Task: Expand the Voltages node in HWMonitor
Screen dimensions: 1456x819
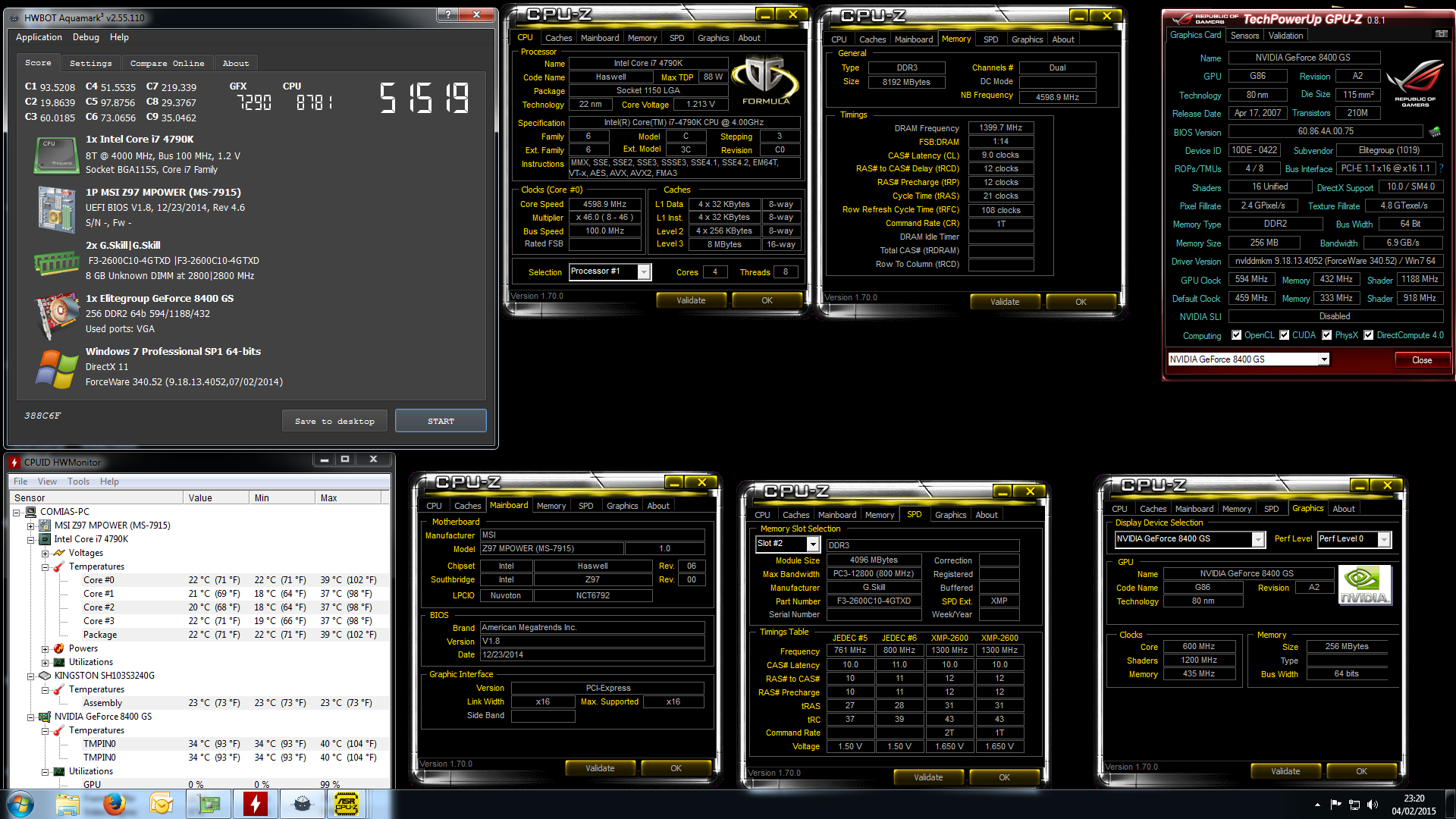Action: pos(45,554)
